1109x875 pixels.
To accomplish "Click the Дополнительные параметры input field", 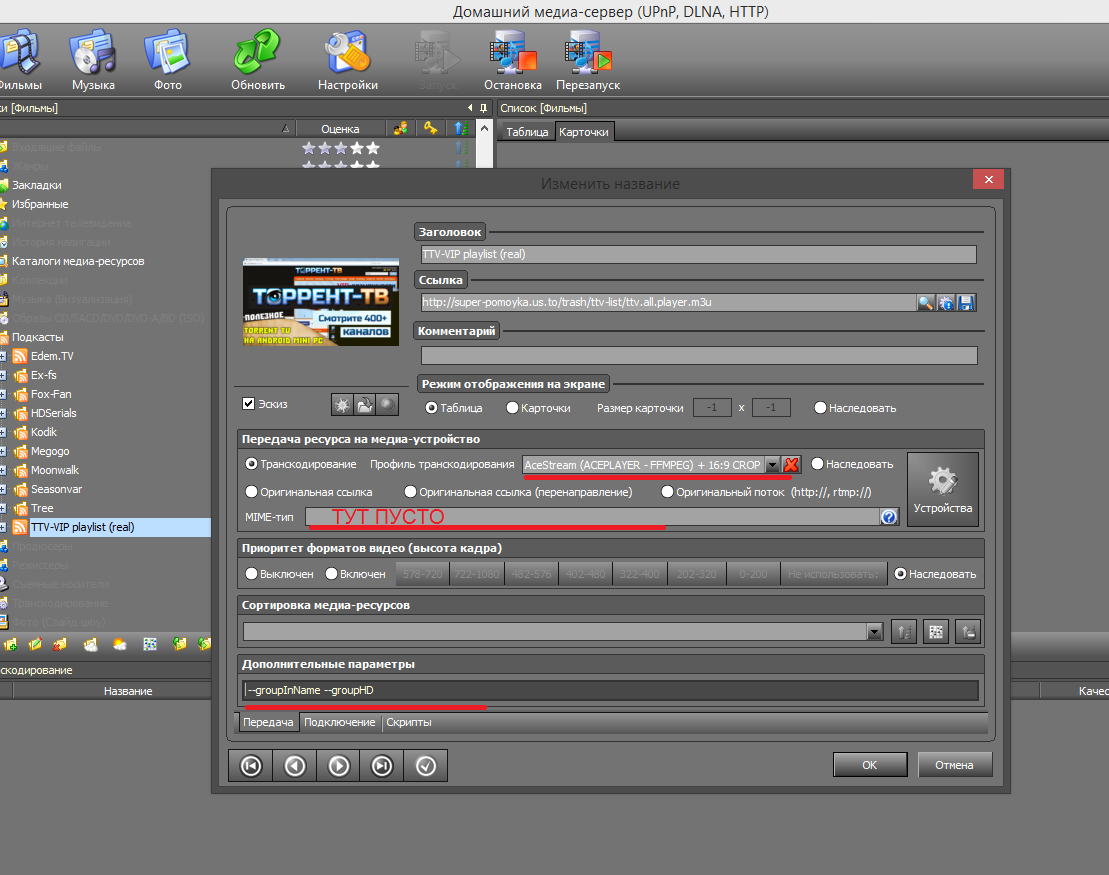I will (x=610, y=690).
